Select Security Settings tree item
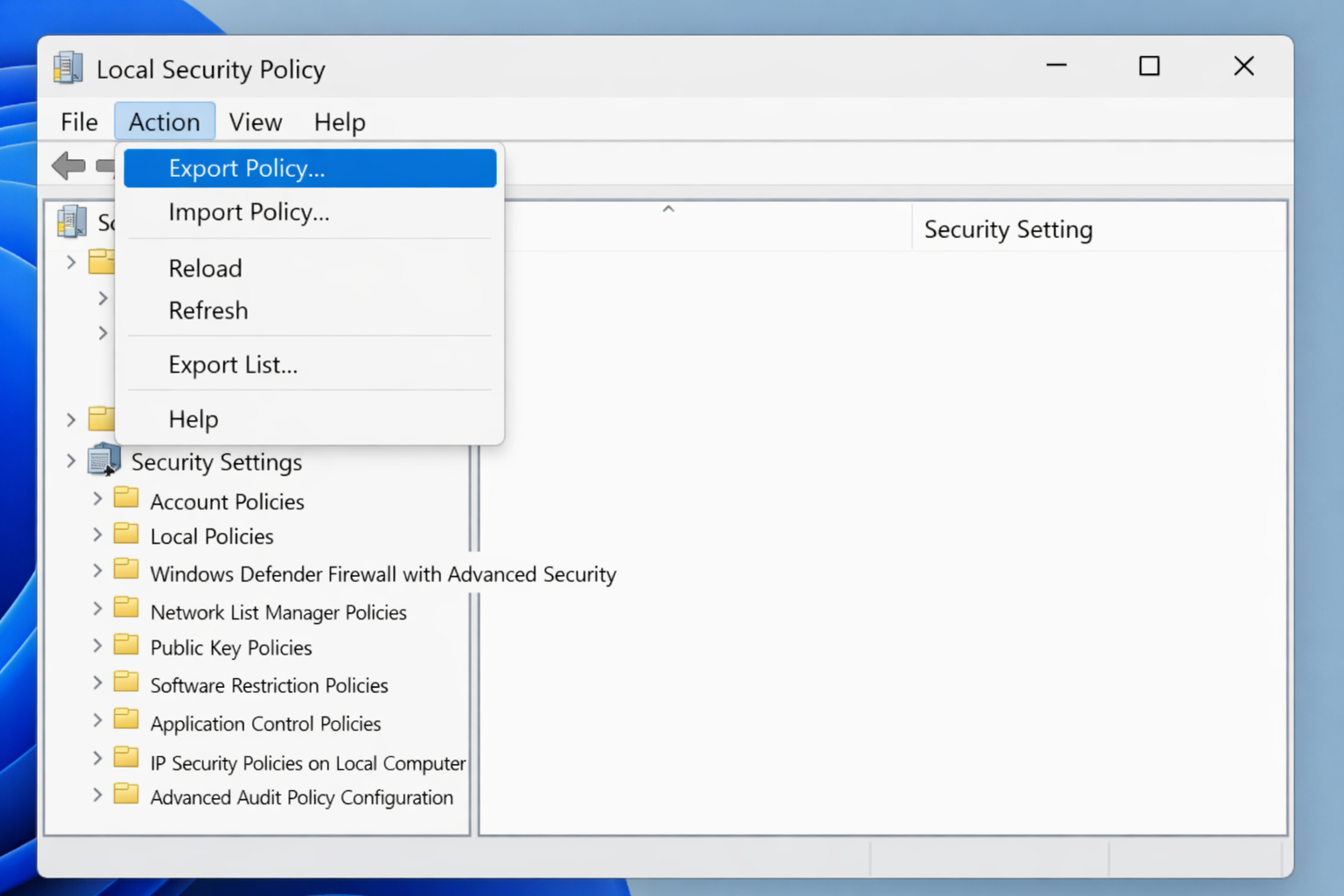The height and width of the screenshot is (896, 1344). [217, 462]
